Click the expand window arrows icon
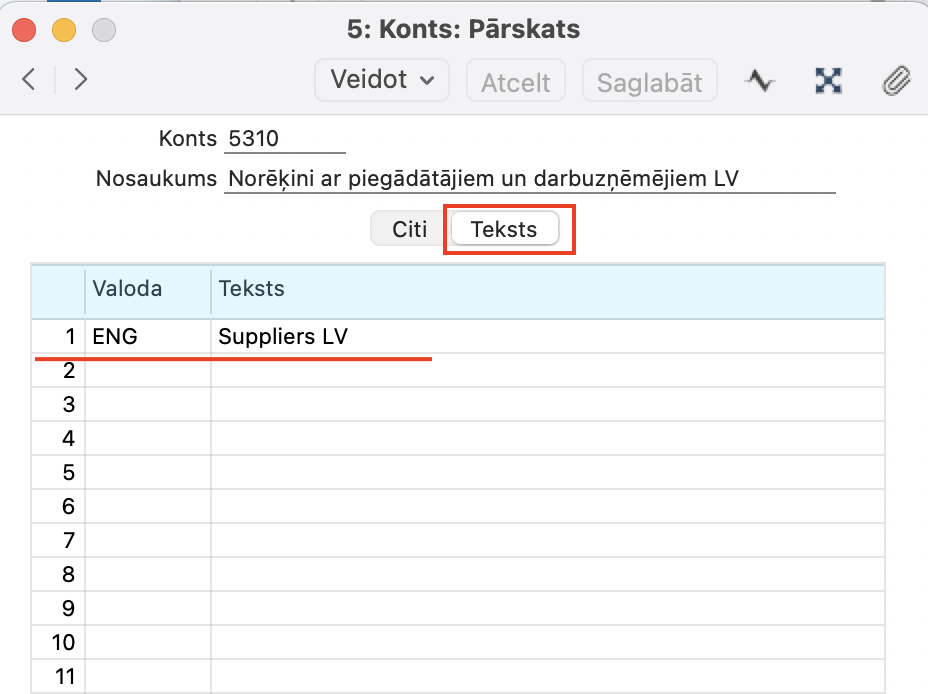928x694 pixels. point(828,81)
